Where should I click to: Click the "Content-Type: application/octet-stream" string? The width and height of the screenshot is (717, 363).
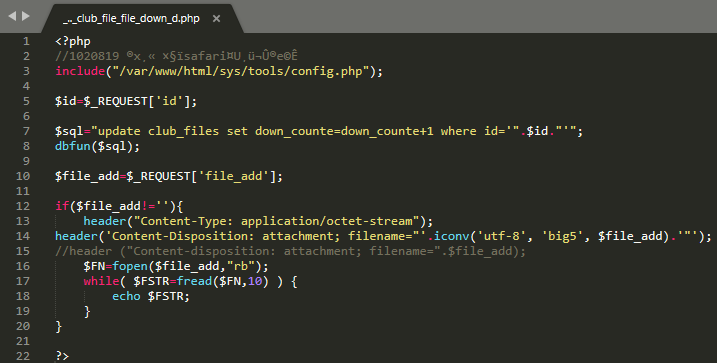276,221
